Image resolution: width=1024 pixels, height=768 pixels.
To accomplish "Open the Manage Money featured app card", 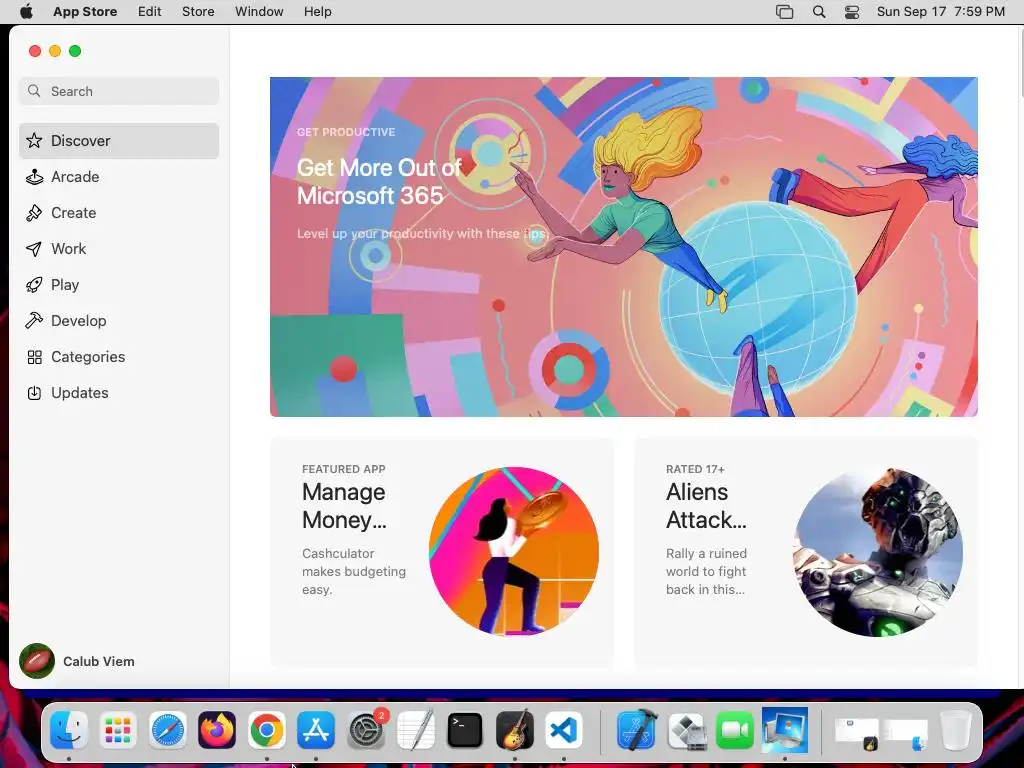I will [x=441, y=552].
